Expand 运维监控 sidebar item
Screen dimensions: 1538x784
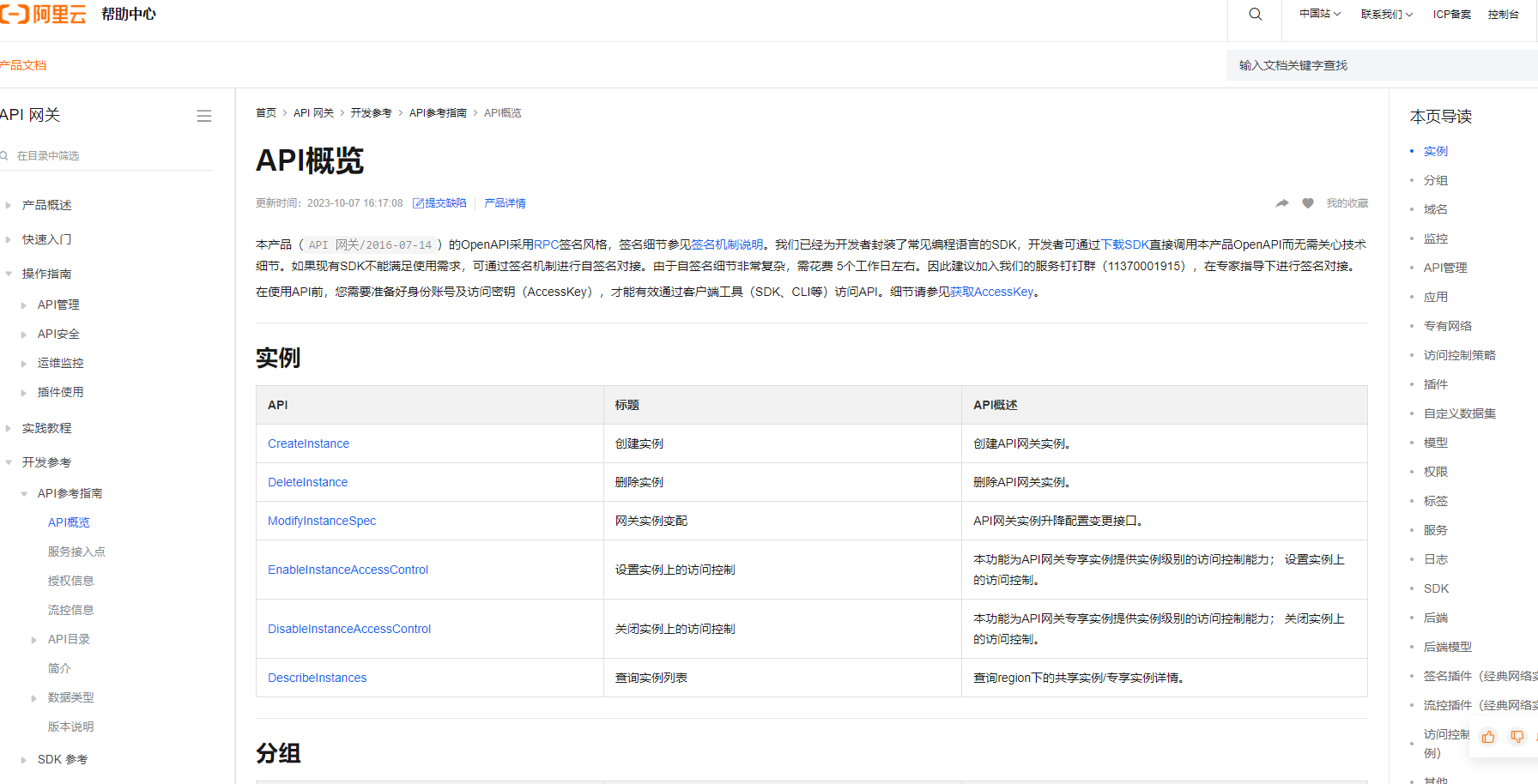[24, 363]
